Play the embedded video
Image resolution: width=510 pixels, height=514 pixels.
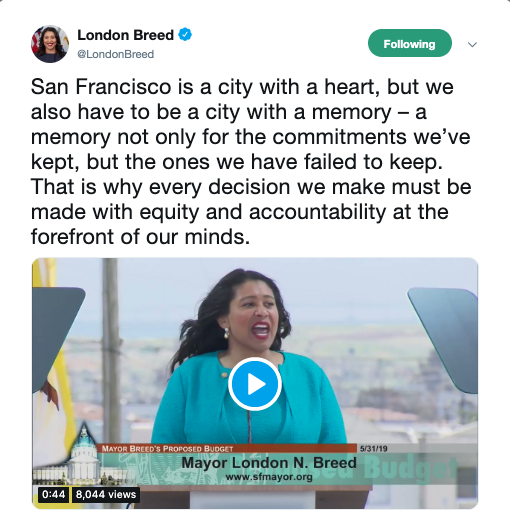[x=255, y=384]
